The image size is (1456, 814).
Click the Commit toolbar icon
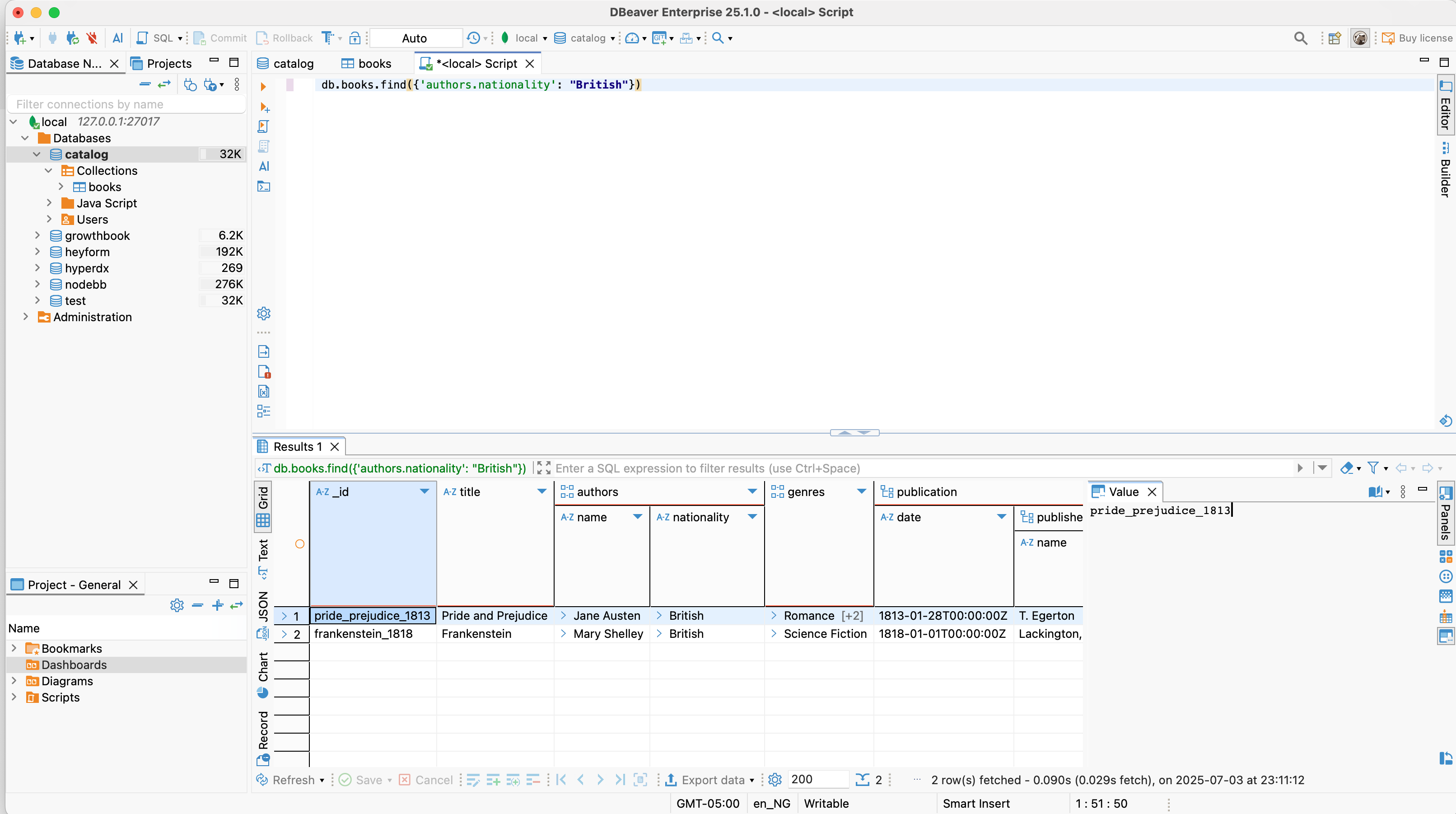coord(220,38)
